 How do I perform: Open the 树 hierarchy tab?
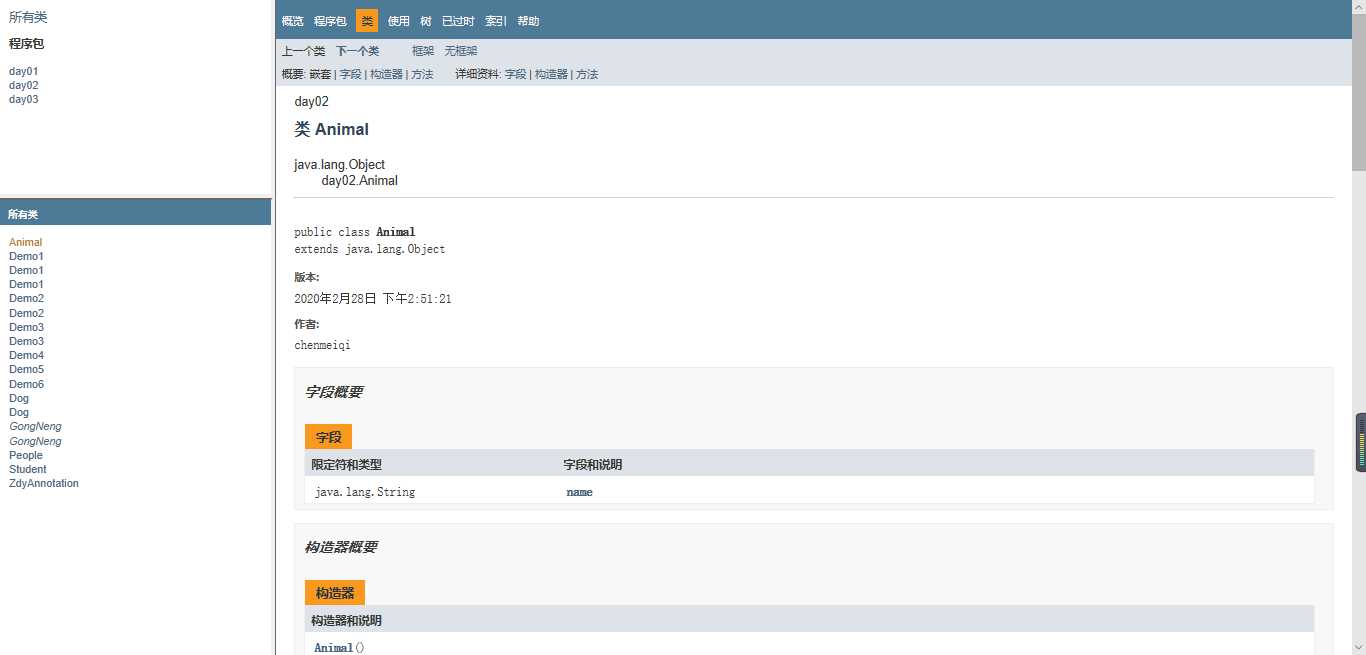[x=426, y=21]
